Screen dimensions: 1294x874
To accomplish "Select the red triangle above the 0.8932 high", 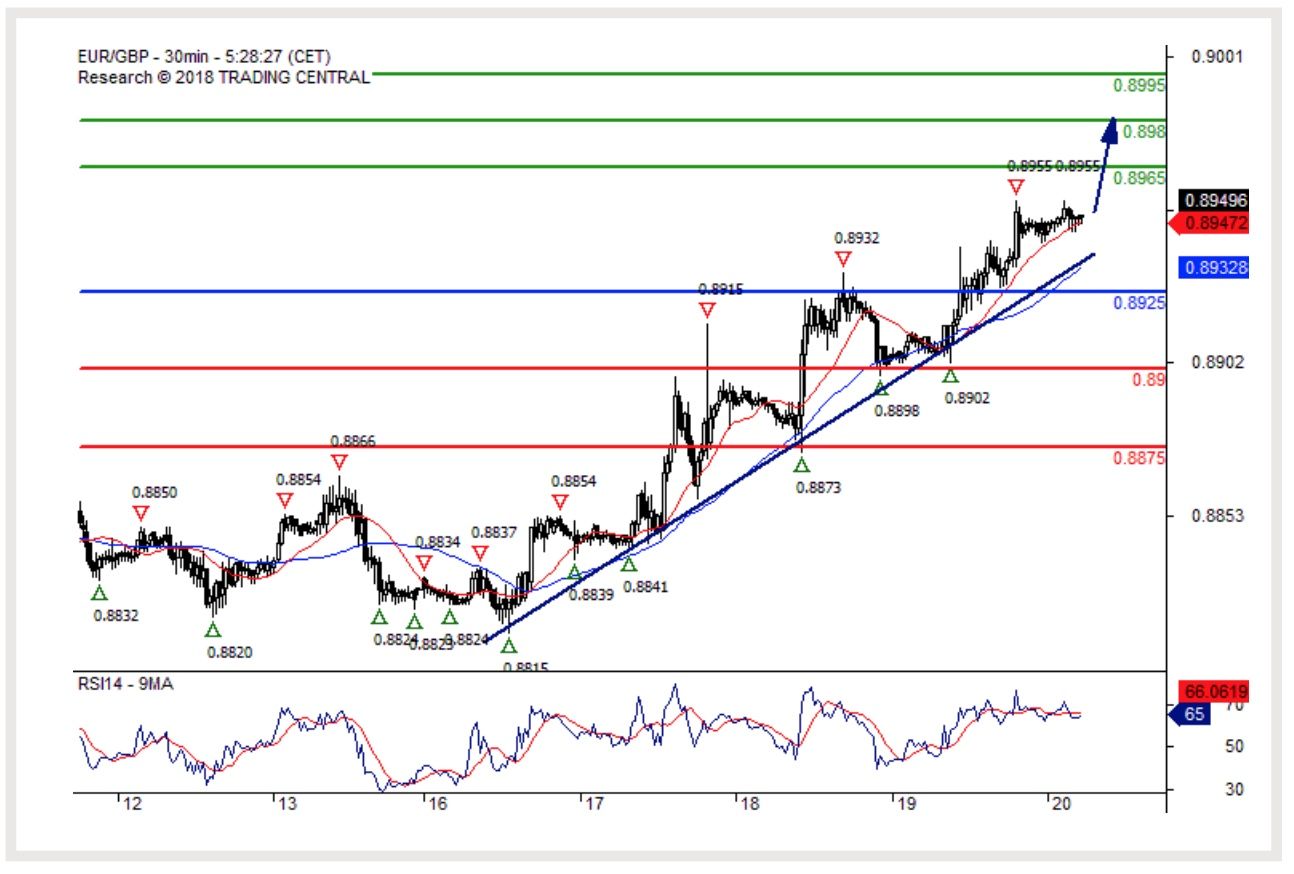I will pos(842,259).
